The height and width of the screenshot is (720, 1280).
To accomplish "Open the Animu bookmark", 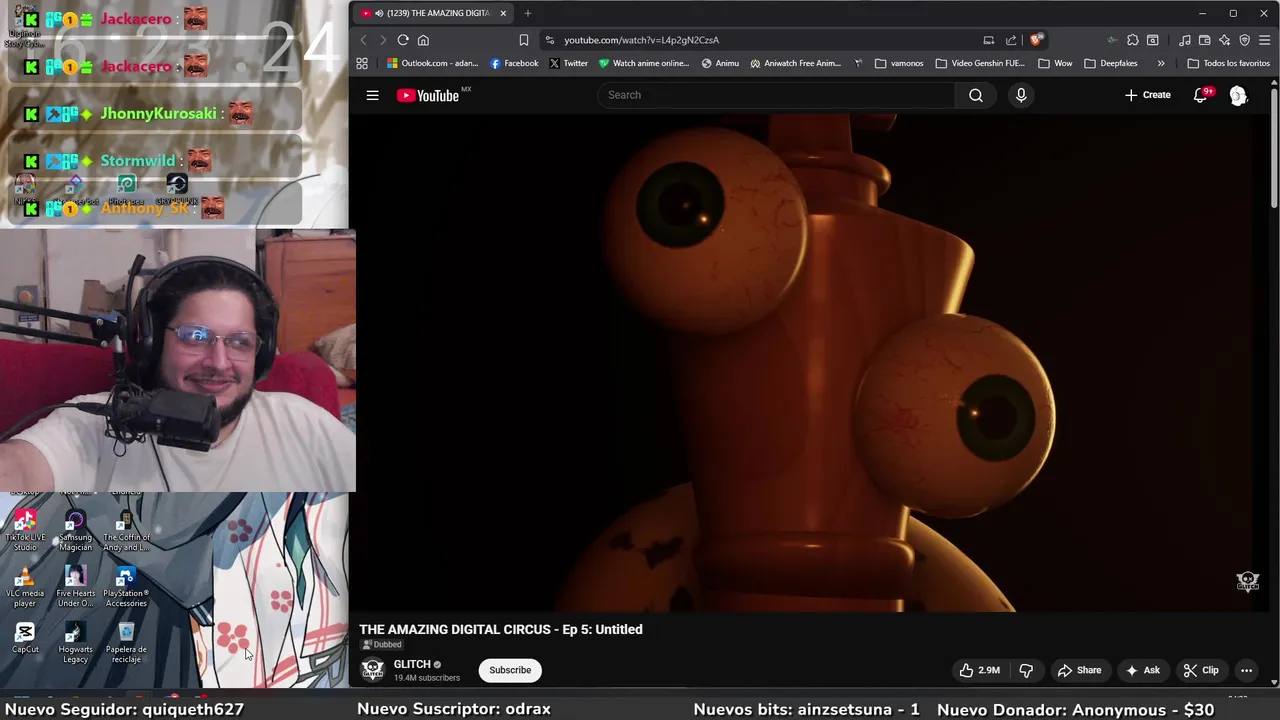I will 720,63.
